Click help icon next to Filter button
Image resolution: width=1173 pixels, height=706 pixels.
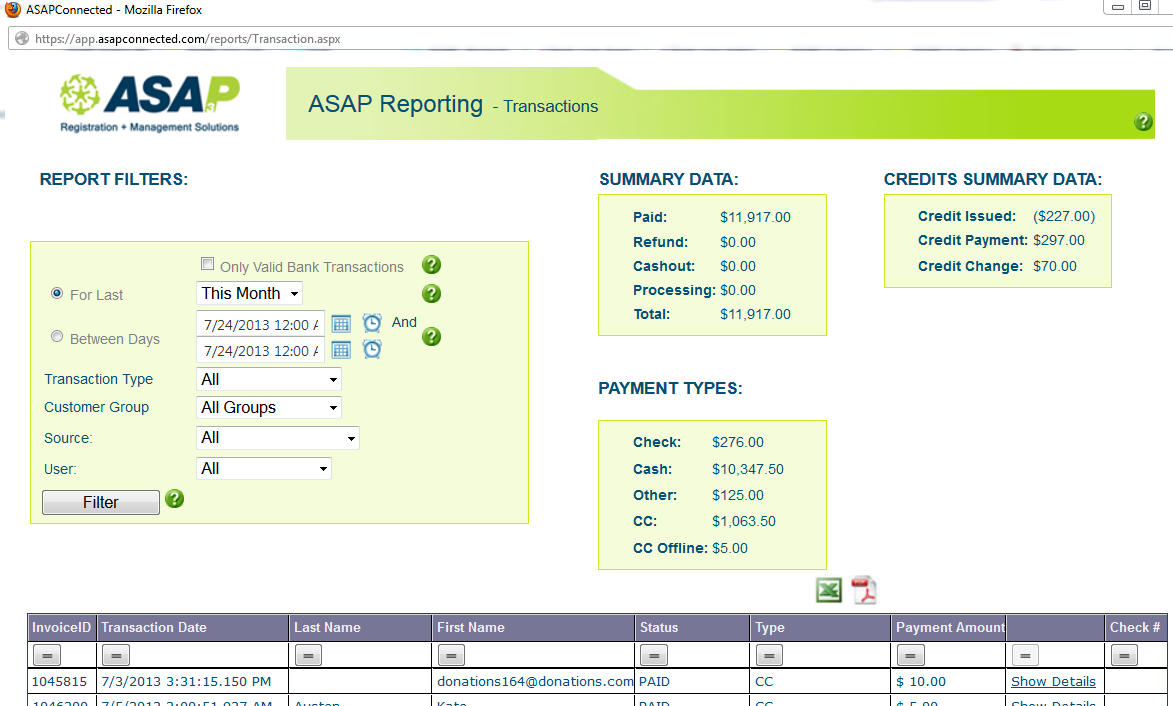(x=175, y=498)
